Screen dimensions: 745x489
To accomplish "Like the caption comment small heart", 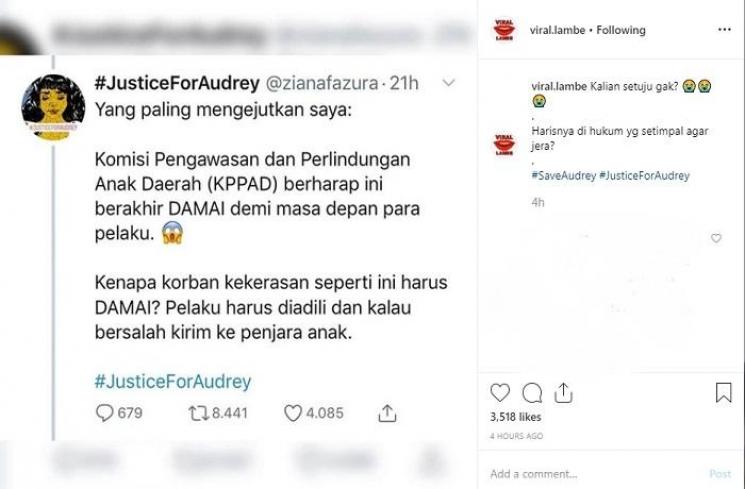I will [x=716, y=238].
